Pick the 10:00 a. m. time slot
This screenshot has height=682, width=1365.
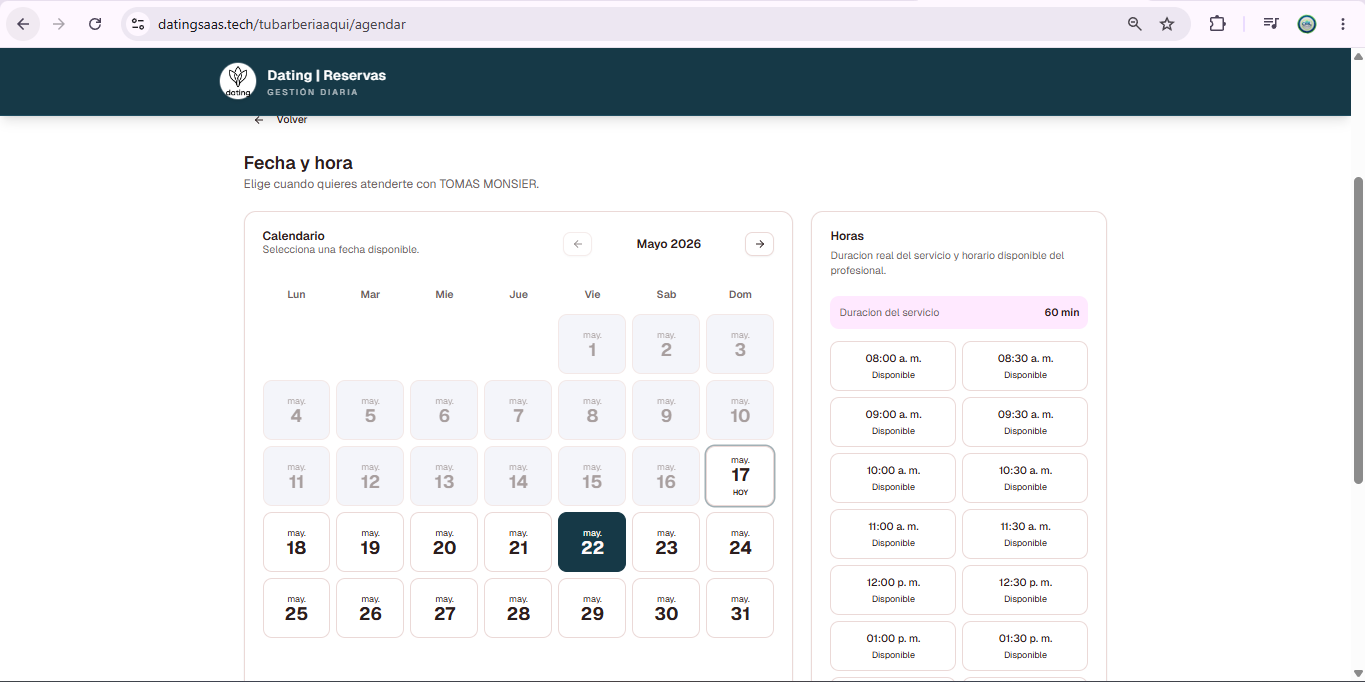[893, 478]
